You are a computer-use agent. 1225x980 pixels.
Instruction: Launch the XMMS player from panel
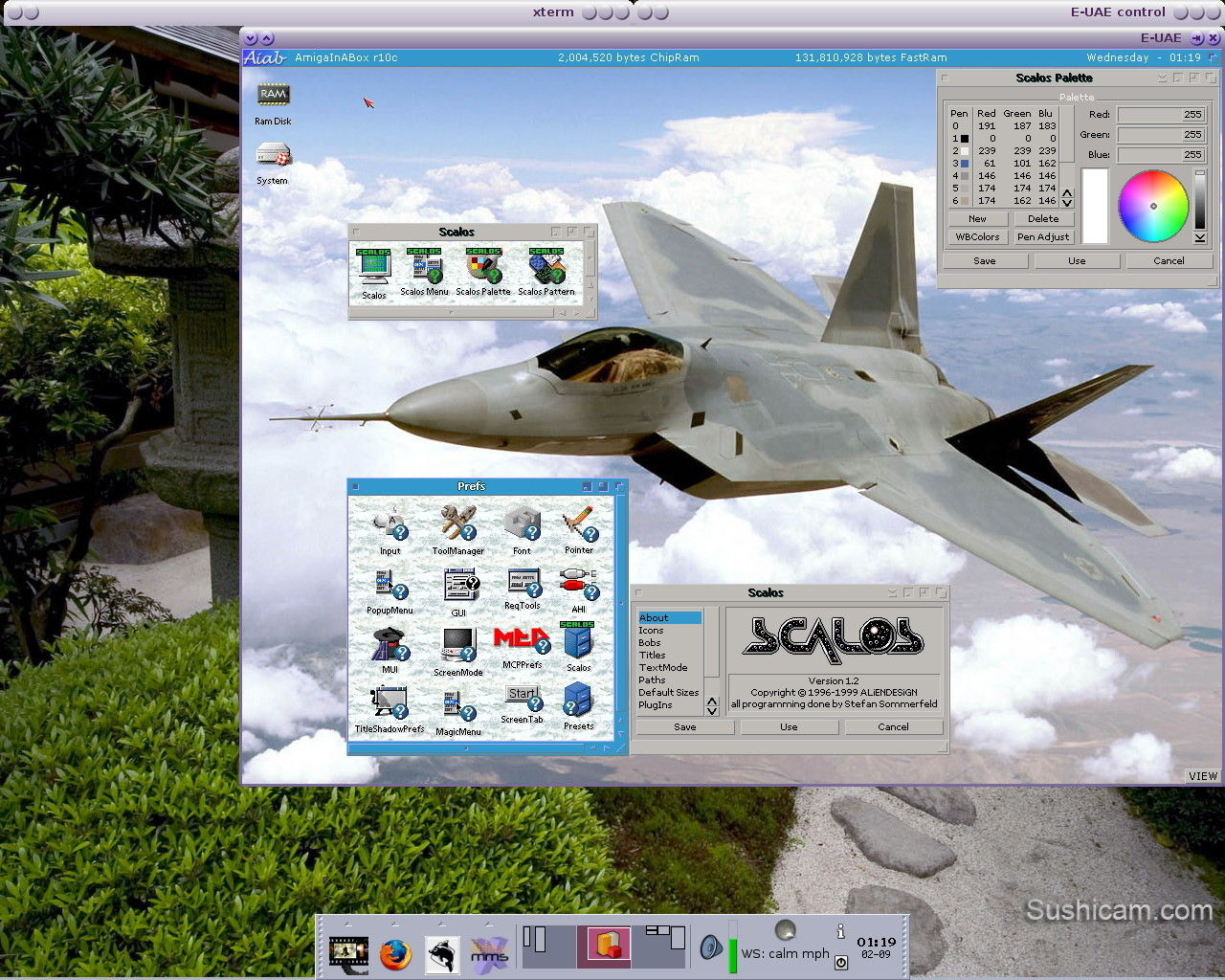pos(489,954)
